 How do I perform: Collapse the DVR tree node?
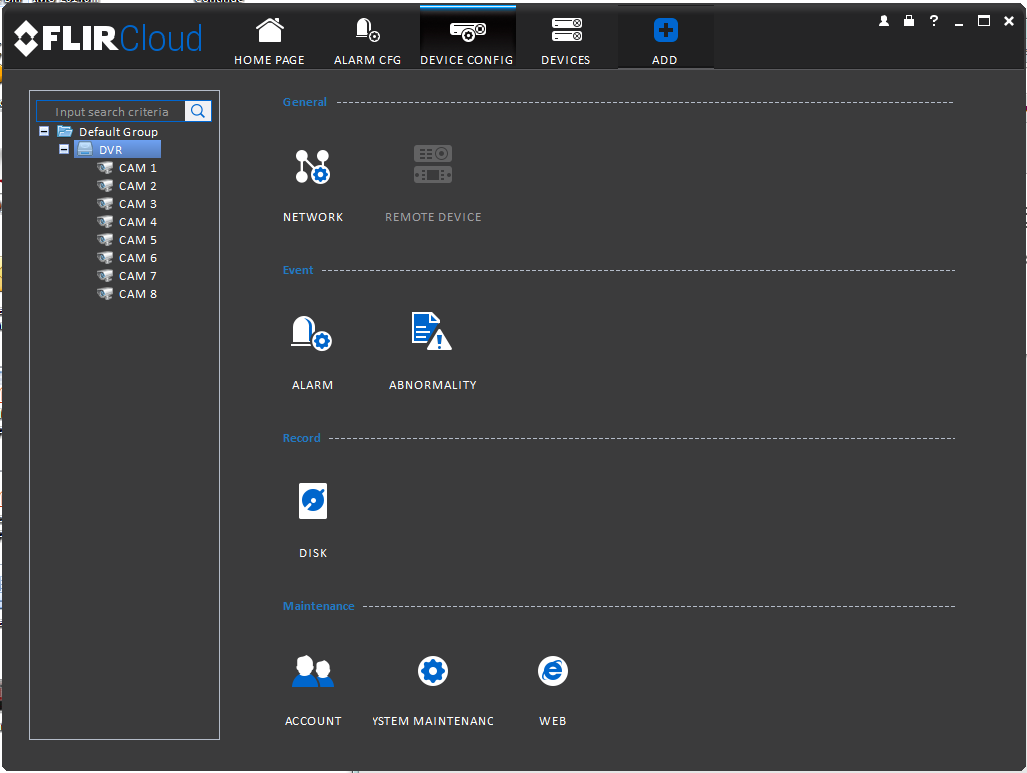click(64, 149)
